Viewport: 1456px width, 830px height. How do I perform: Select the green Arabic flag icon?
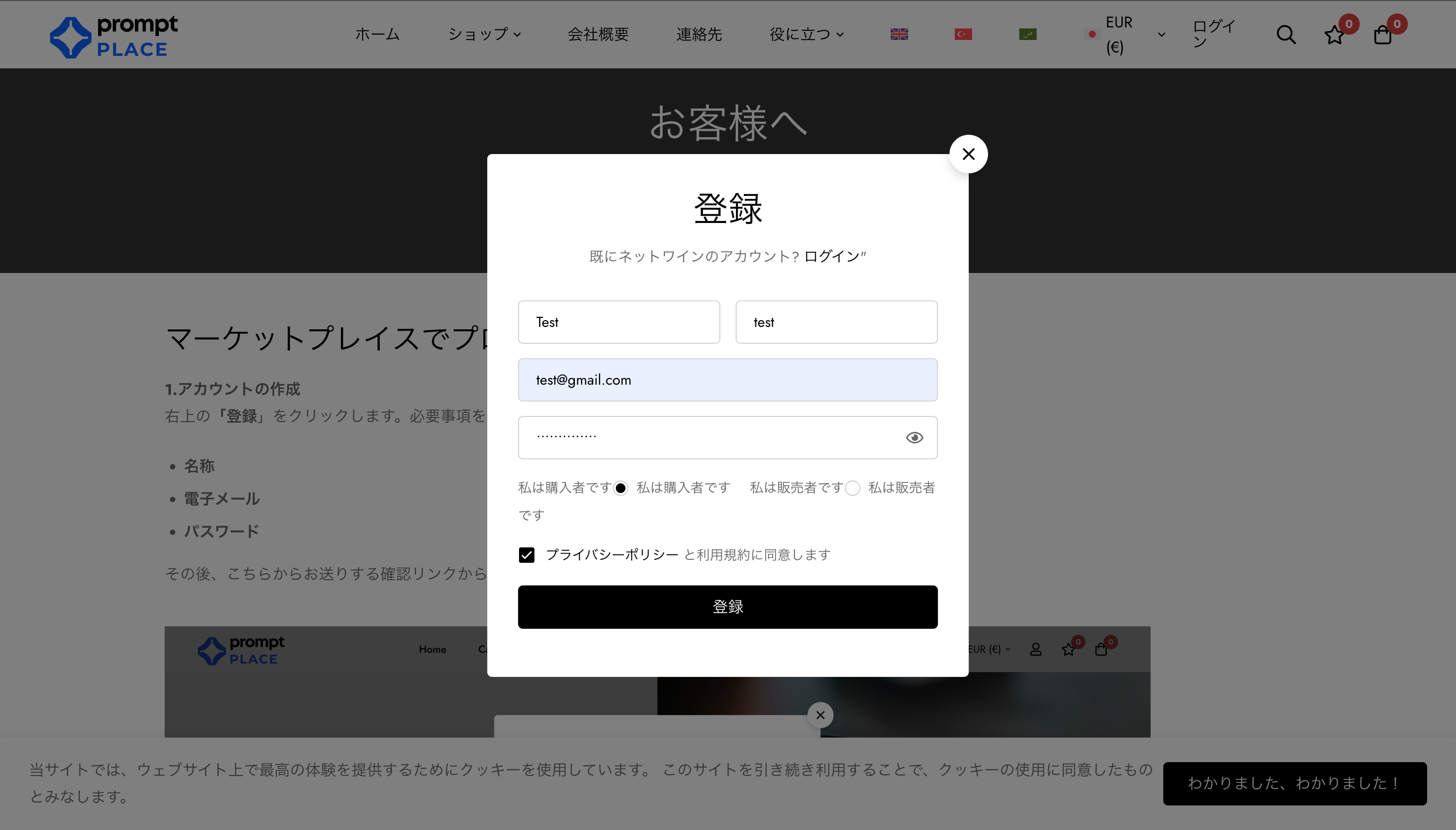point(1027,34)
